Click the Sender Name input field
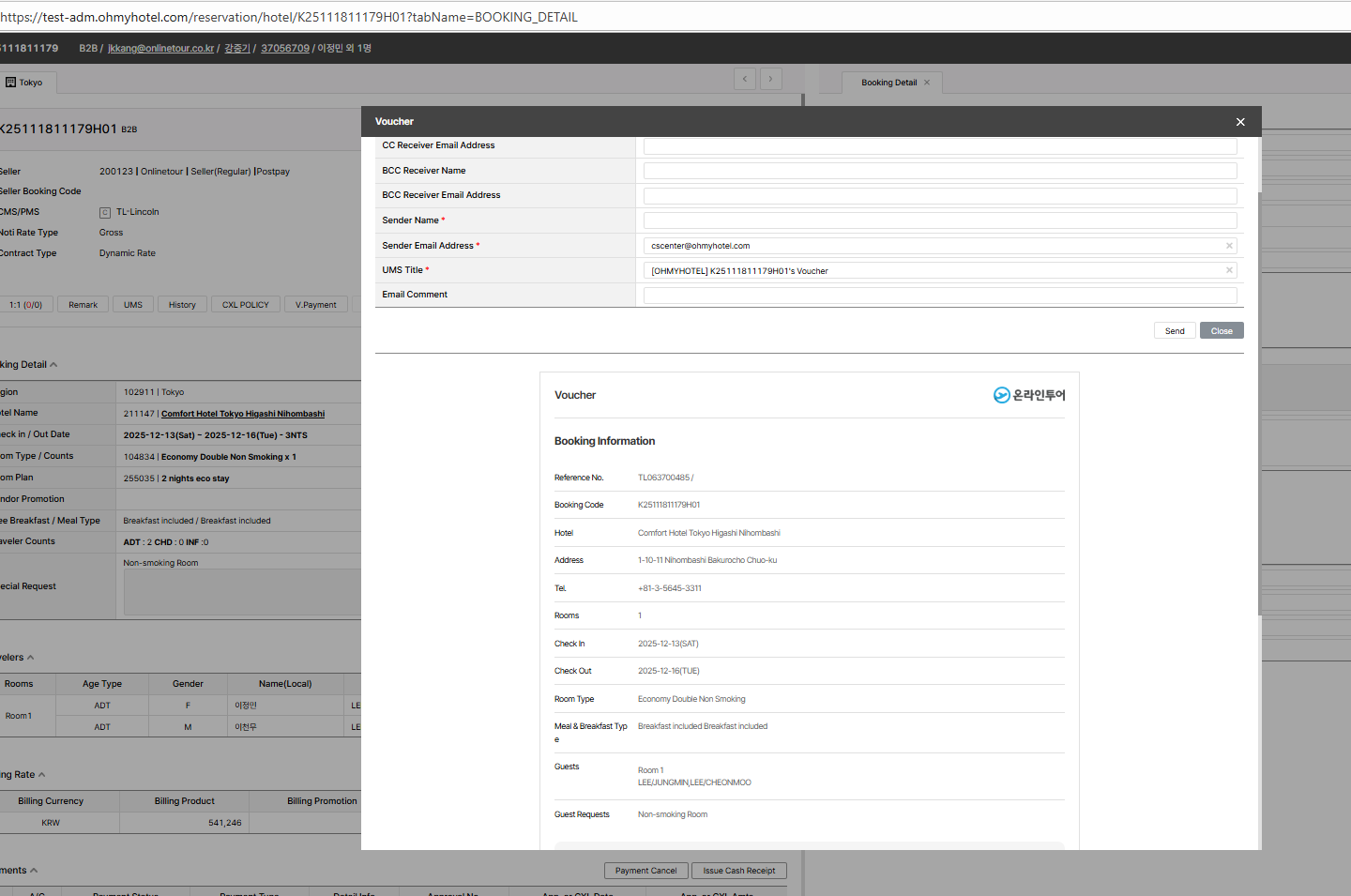 coord(939,220)
